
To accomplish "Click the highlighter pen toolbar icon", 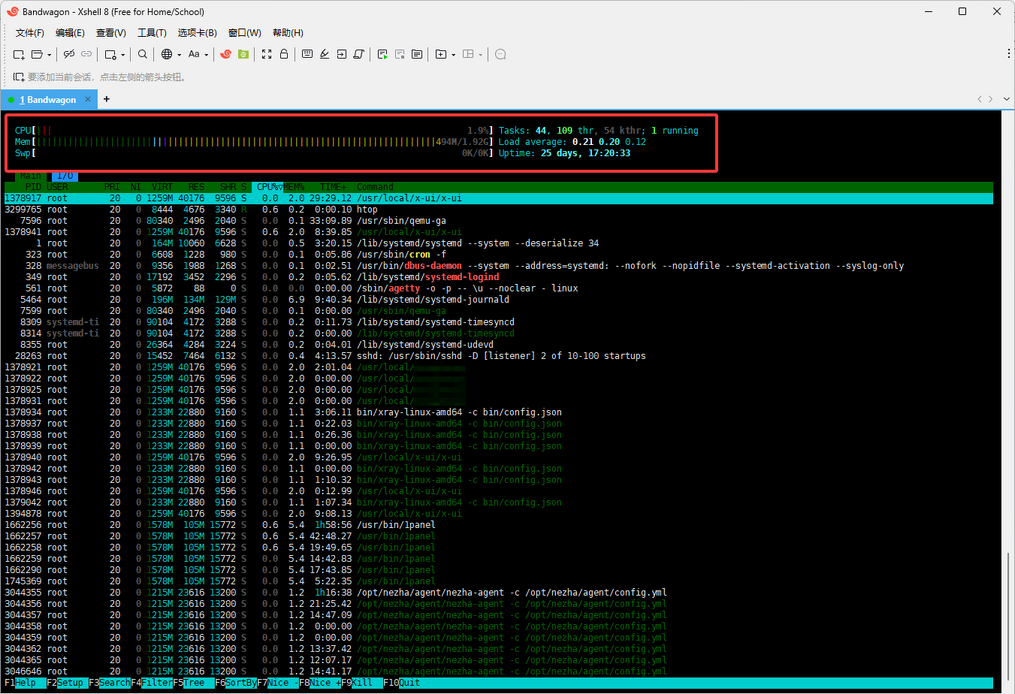I will tap(325, 54).
